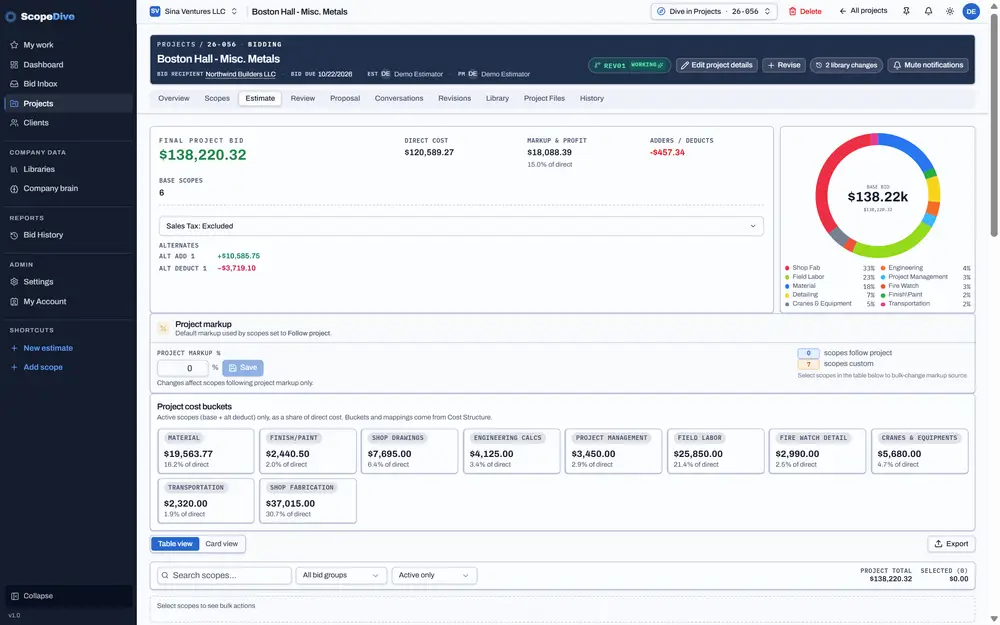The height and width of the screenshot is (625, 1000).
Task: Click the My Account icon in sidebar
Action: [x=14, y=302]
